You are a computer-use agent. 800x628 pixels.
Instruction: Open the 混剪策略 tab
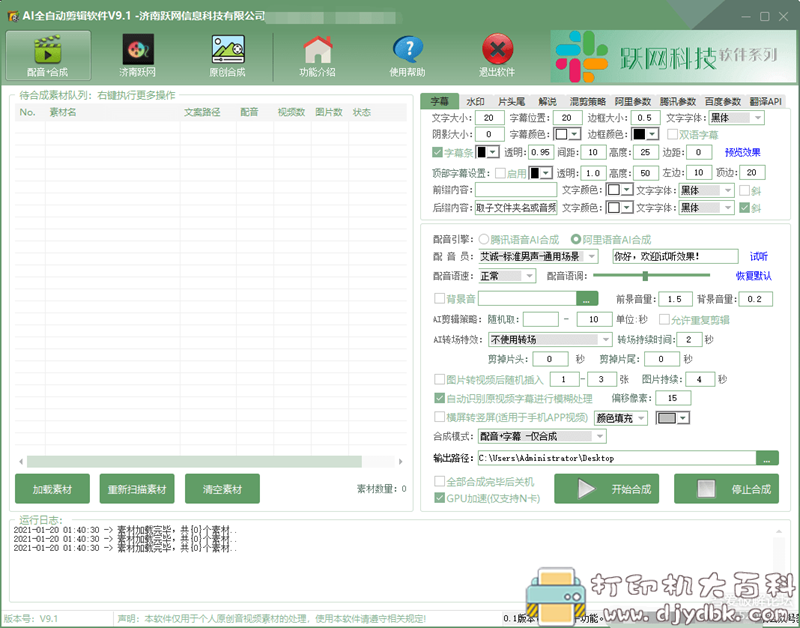tap(587, 102)
